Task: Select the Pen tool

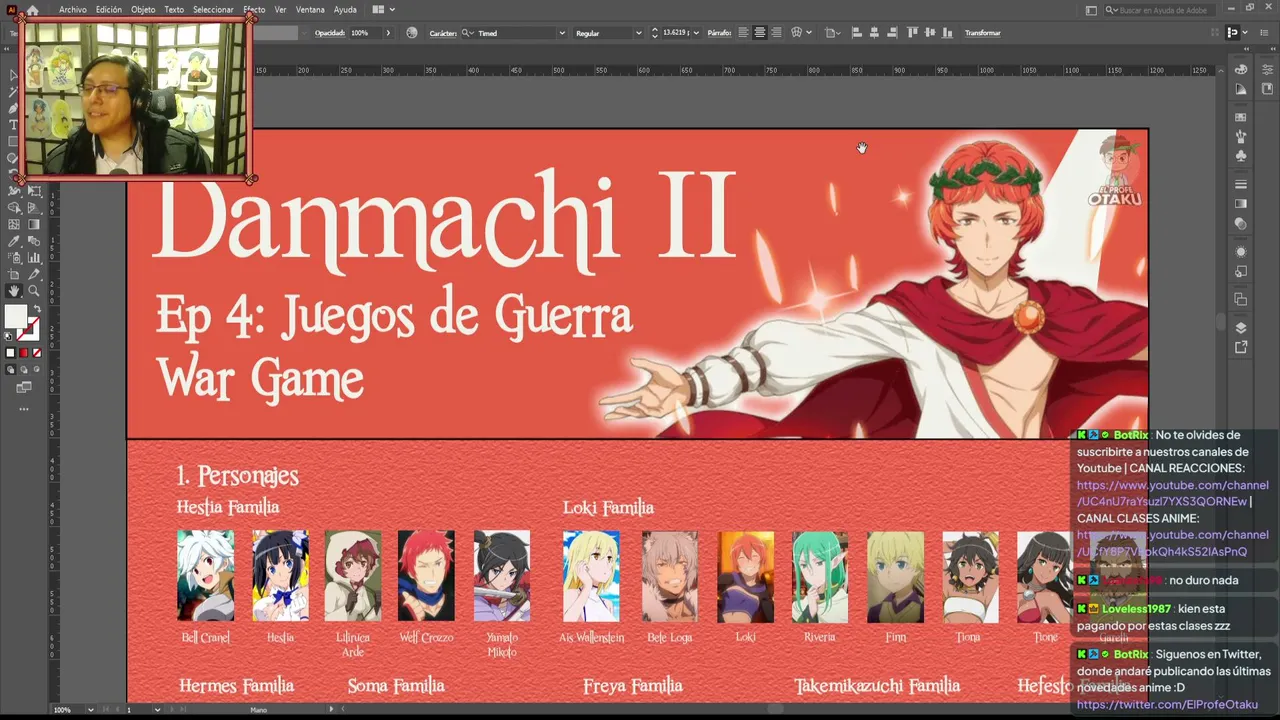Action: pos(14,108)
